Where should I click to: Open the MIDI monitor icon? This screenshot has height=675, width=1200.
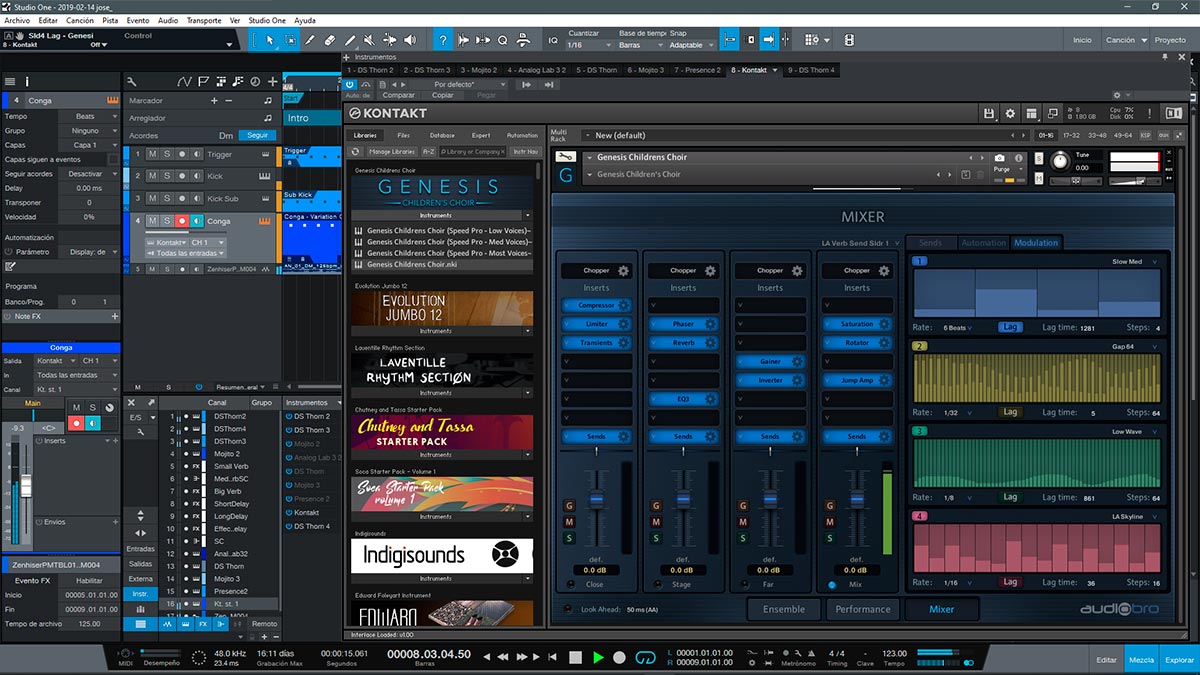coord(125,654)
